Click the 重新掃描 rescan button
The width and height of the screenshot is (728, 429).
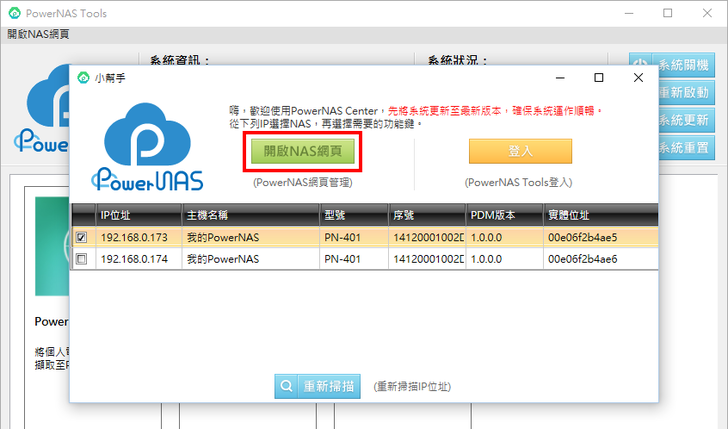pyautogui.click(x=318, y=386)
